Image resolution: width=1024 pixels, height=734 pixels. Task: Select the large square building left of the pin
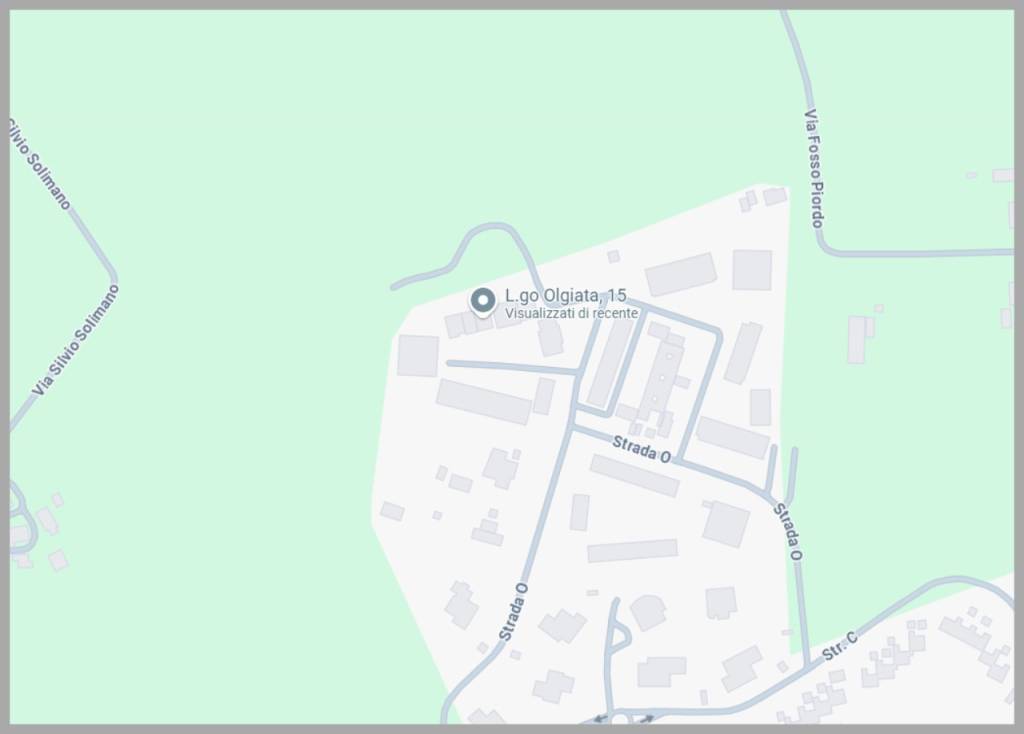point(418,356)
